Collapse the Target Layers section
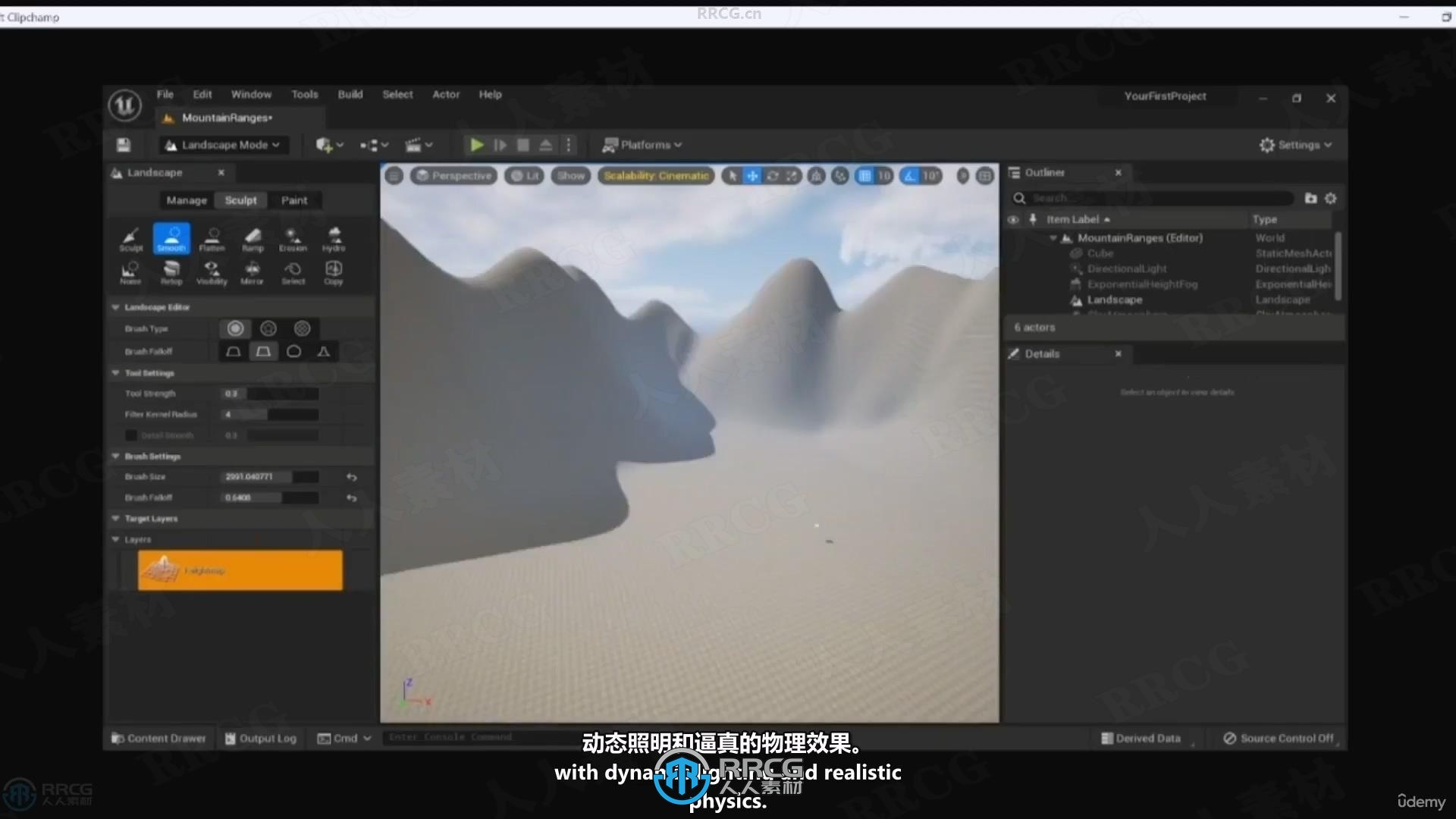 tap(115, 519)
